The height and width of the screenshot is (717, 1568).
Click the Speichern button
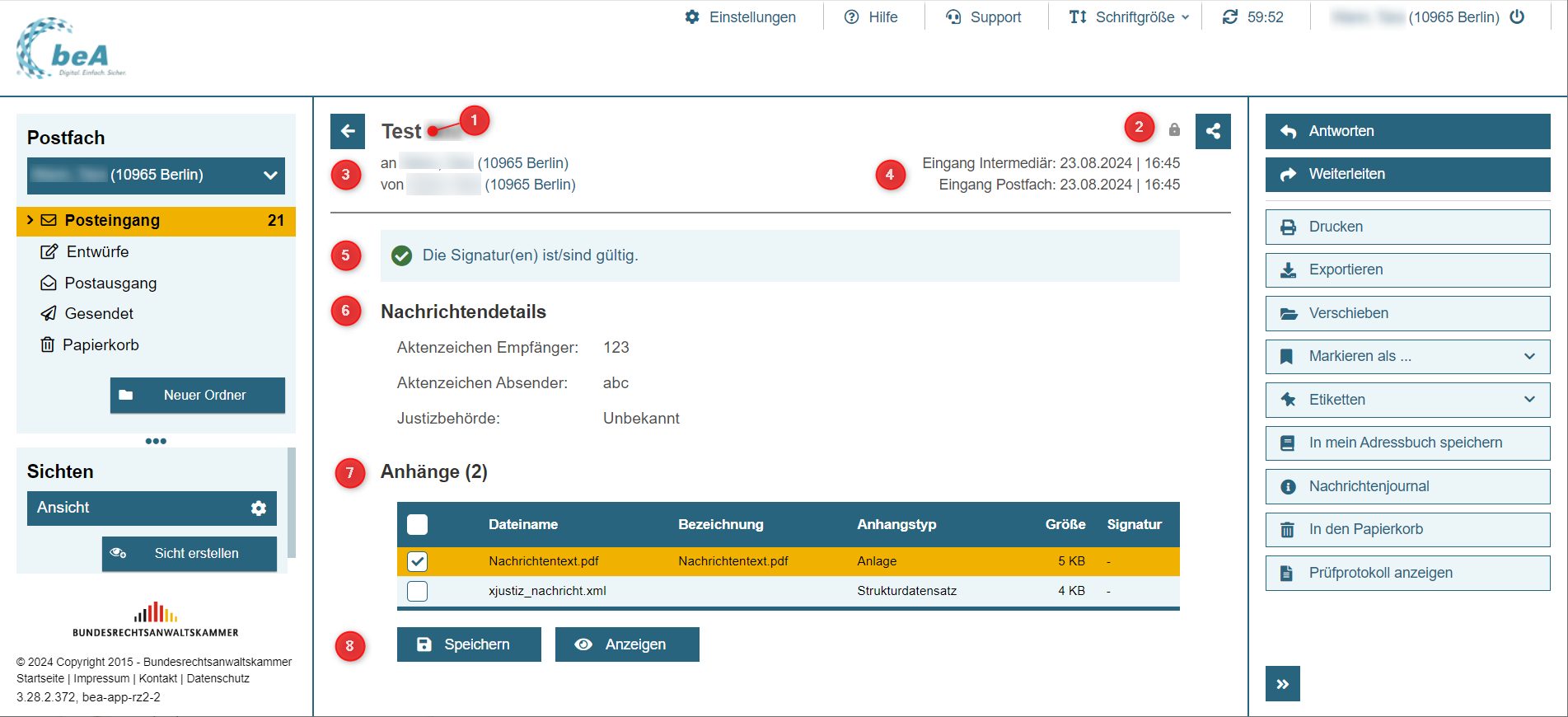point(469,644)
